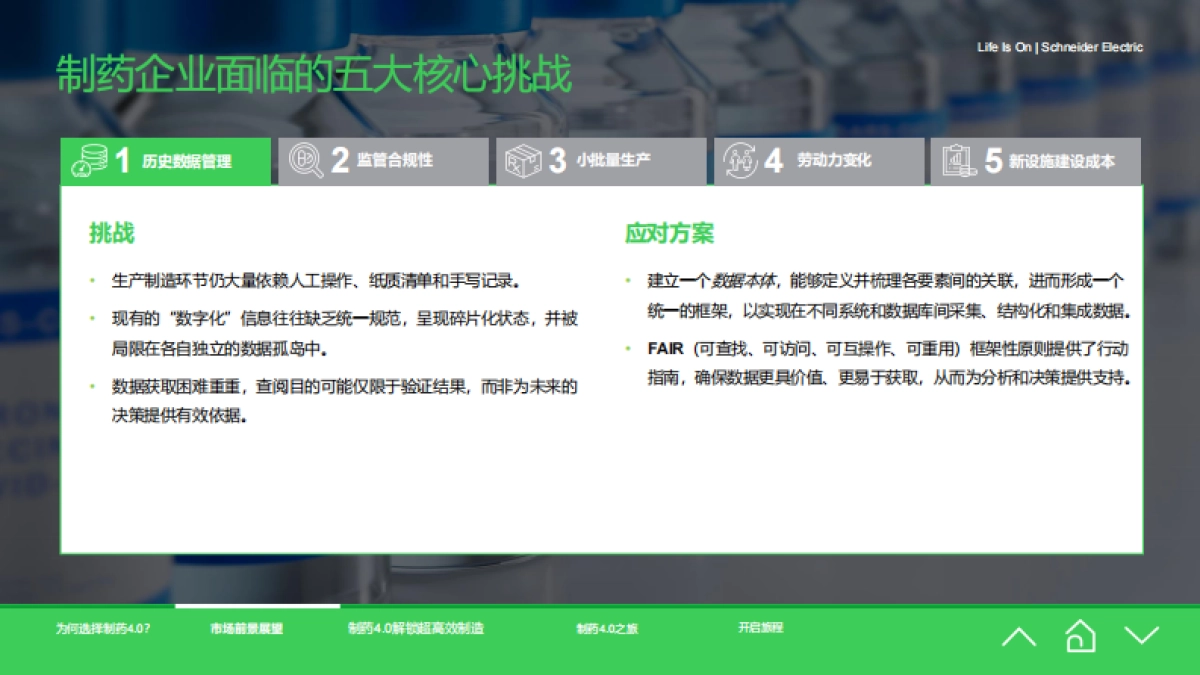Switch to the 监管合规性 tab

[x=385, y=161]
